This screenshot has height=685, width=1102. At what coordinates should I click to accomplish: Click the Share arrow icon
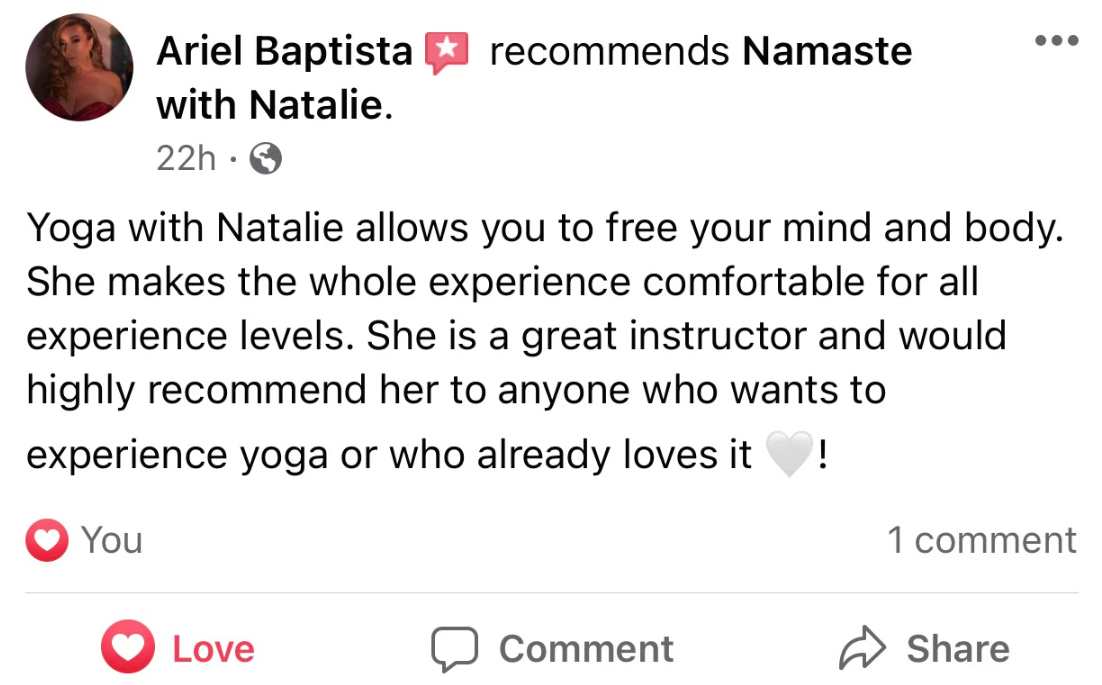861,649
